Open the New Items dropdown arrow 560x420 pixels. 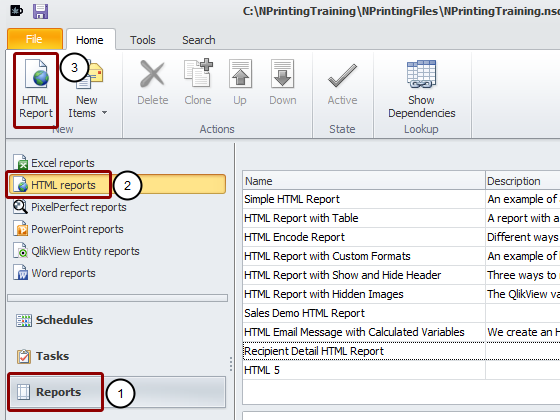pyautogui.click(x=104, y=113)
